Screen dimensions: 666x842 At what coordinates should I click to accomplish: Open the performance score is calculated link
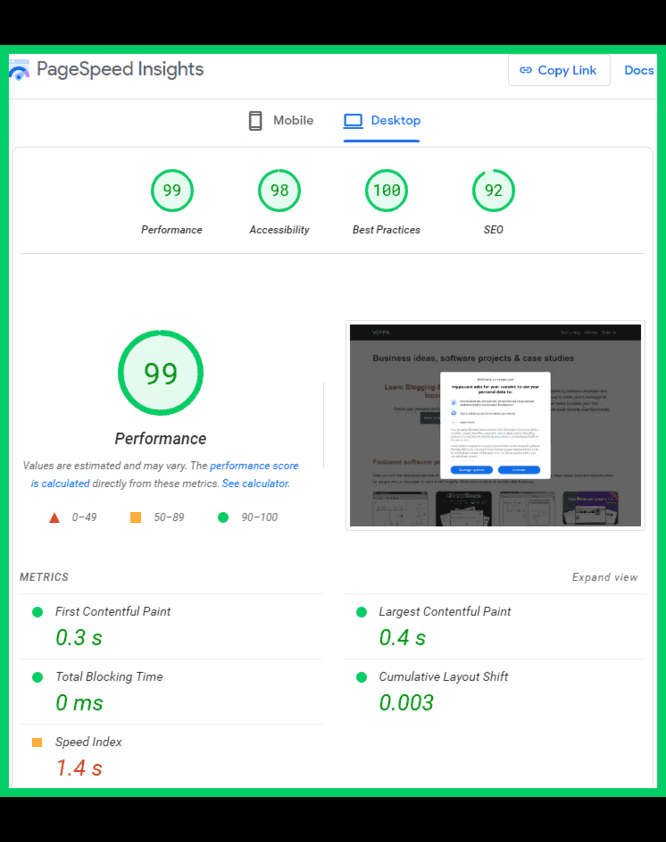(x=164, y=474)
